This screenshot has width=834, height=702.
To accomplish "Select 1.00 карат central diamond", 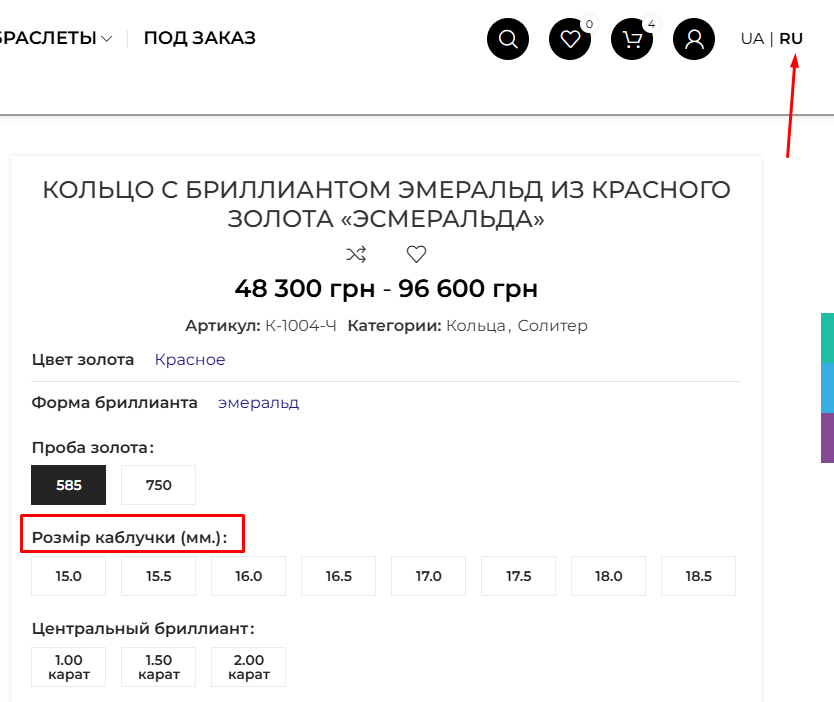I will tap(69, 667).
